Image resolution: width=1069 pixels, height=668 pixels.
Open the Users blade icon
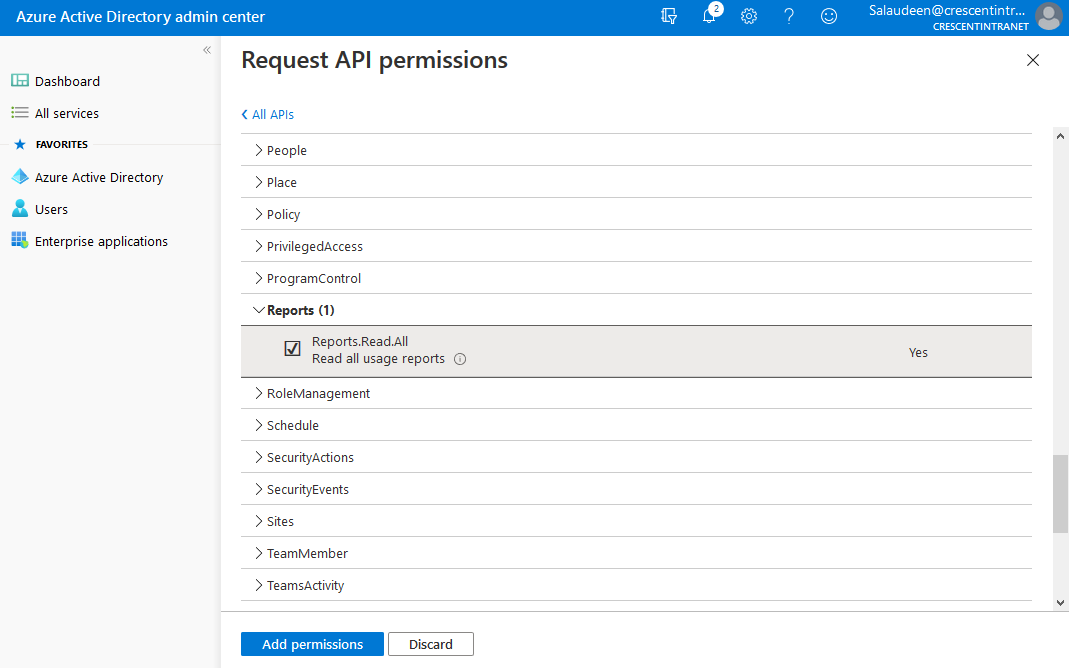[x=20, y=209]
